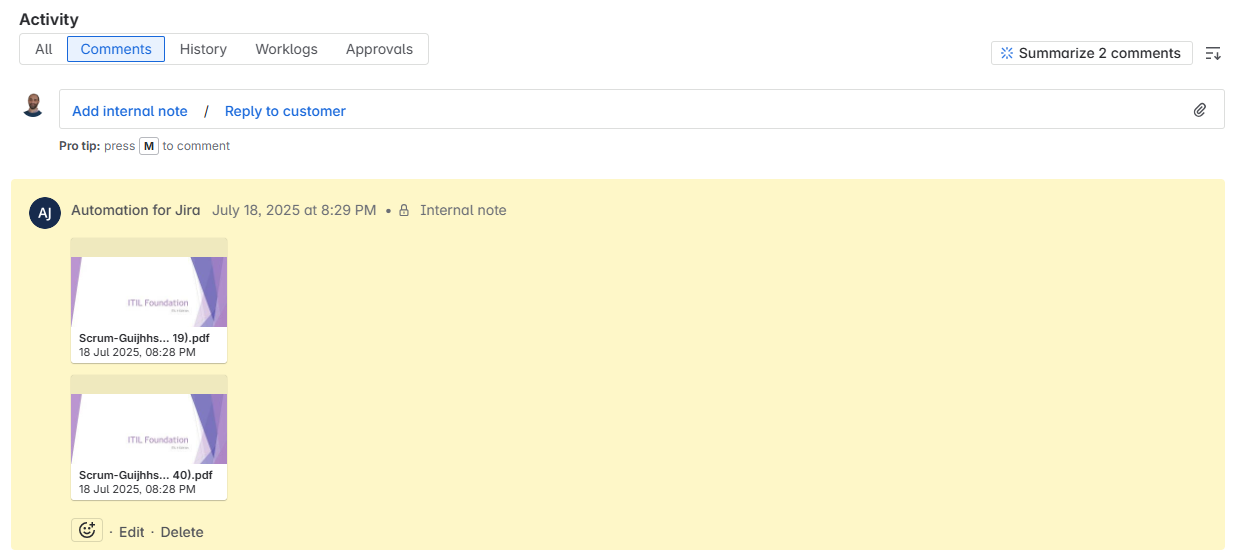Delete the Automation for Jira comment

tap(182, 532)
